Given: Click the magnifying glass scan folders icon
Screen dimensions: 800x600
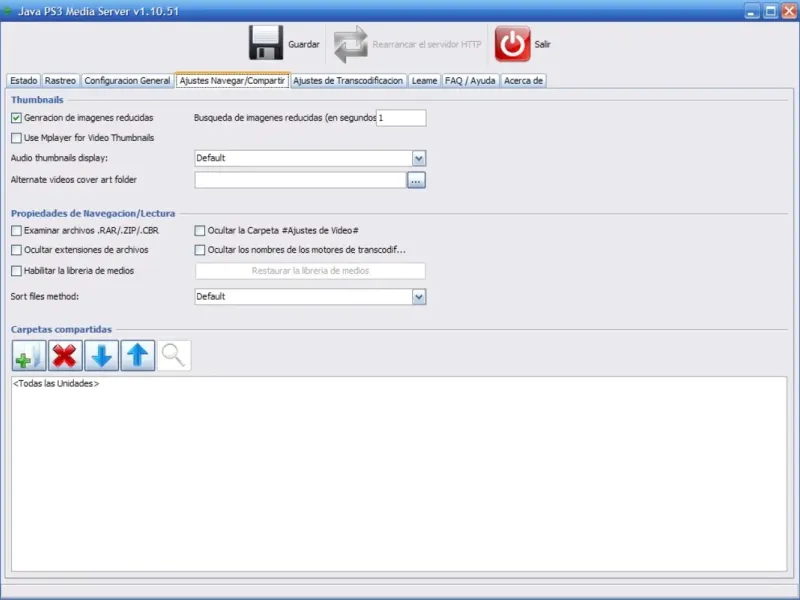Looking at the screenshot, I should point(174,356).
